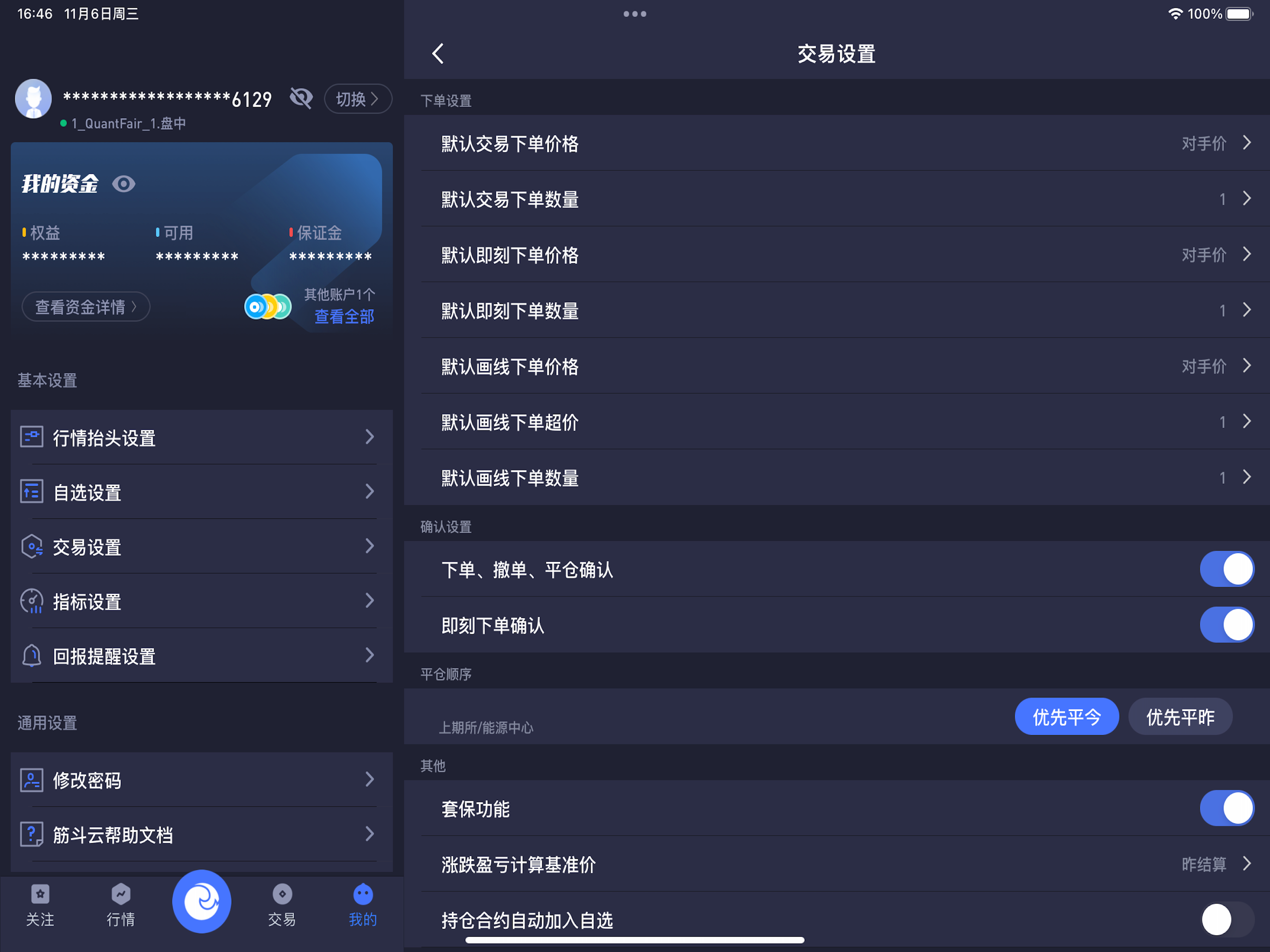The height and width of the screenshot is (952, 1270).
Task: Tap the 交易设置 hexagon icon
Action: coord(31,546)
